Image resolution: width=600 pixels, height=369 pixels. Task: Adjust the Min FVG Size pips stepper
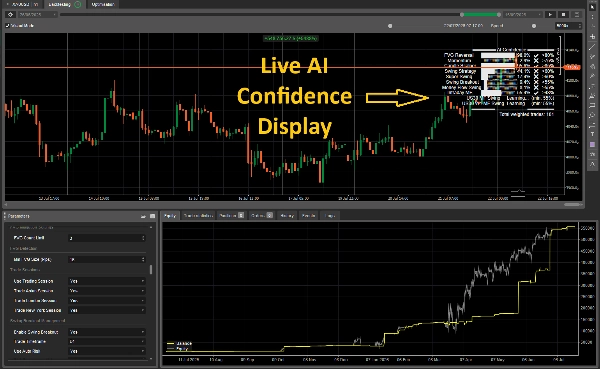coord(143,259)
